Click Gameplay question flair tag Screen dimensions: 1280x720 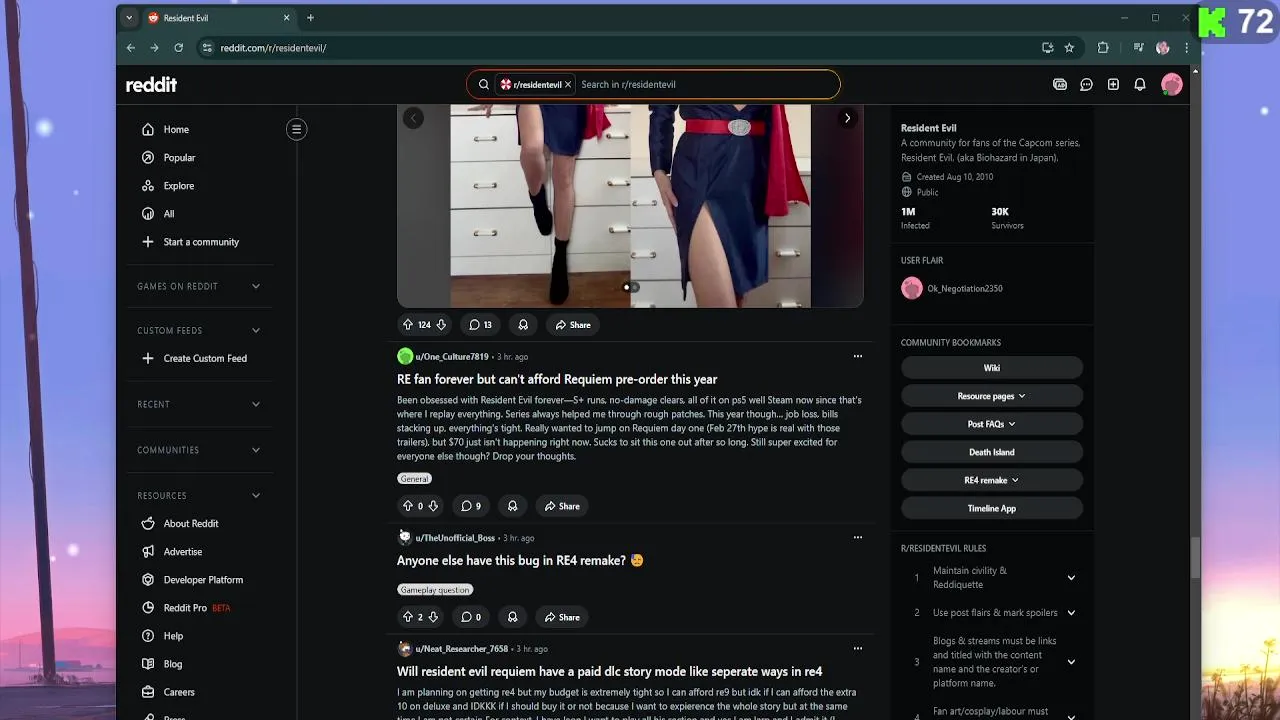point(435,590)
